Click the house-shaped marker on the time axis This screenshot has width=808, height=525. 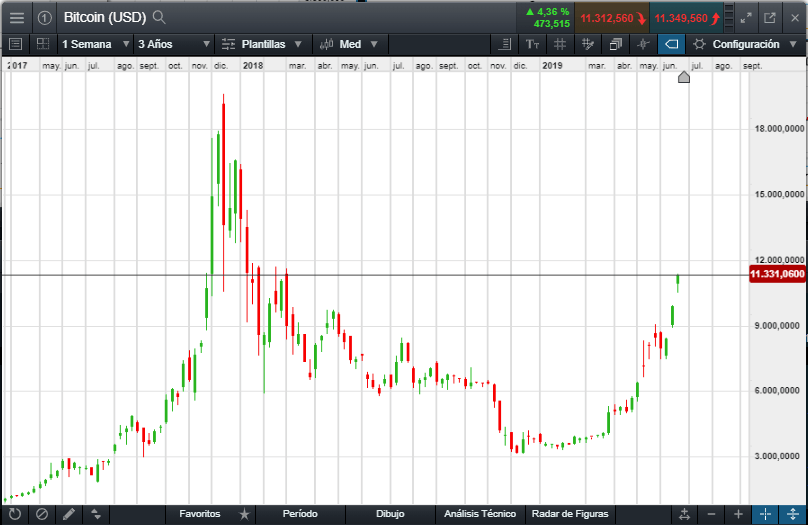click(684, 77)
